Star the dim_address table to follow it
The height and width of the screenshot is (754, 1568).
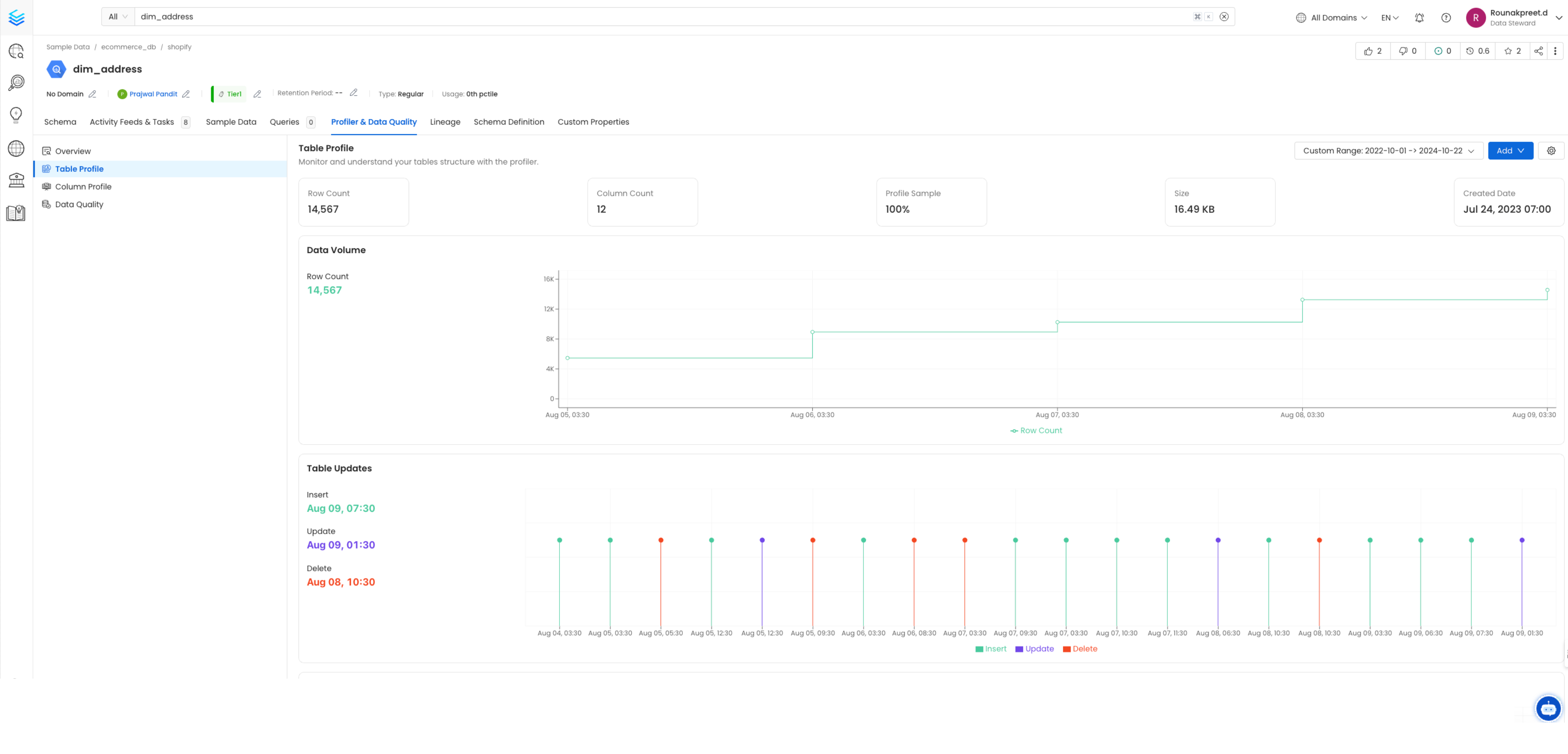[1508, 50]
